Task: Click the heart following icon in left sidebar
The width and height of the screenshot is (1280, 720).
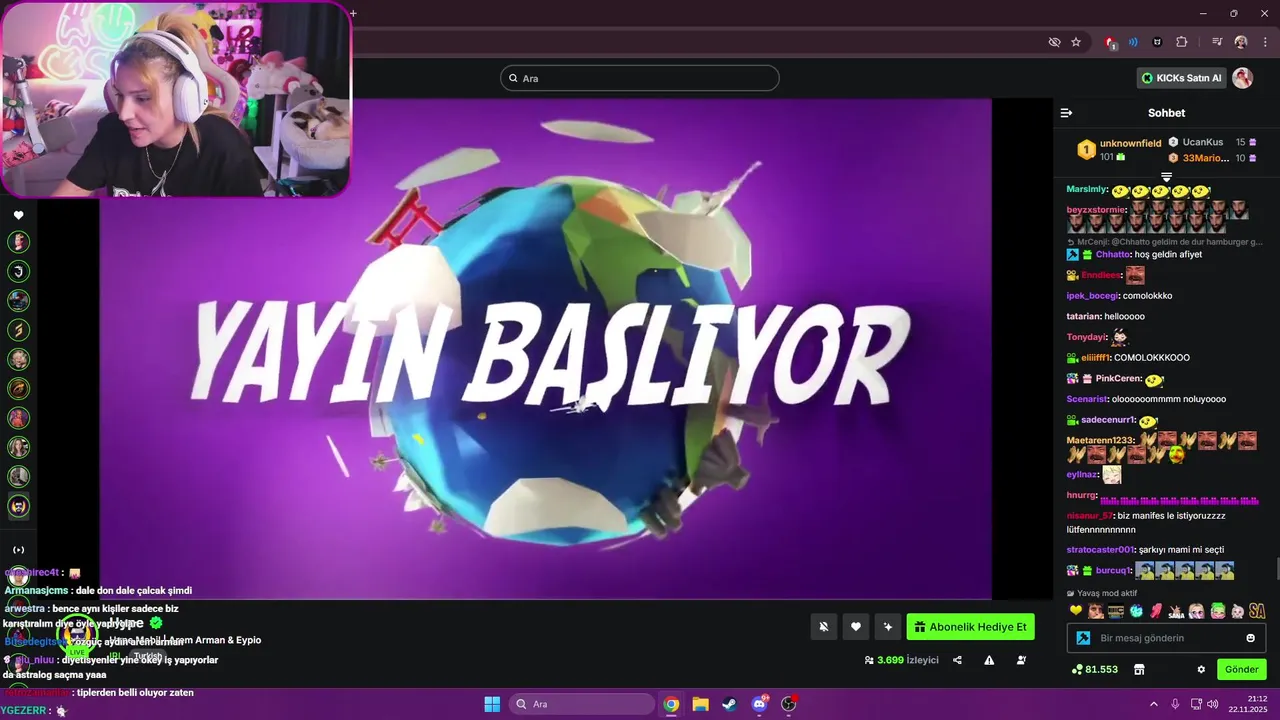Action: 18,215
